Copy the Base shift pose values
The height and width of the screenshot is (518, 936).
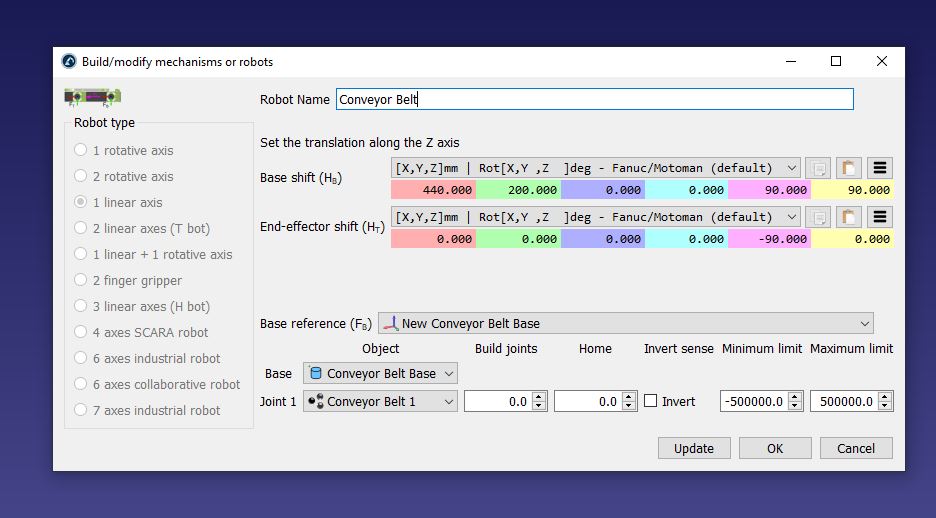coord(817,168)
